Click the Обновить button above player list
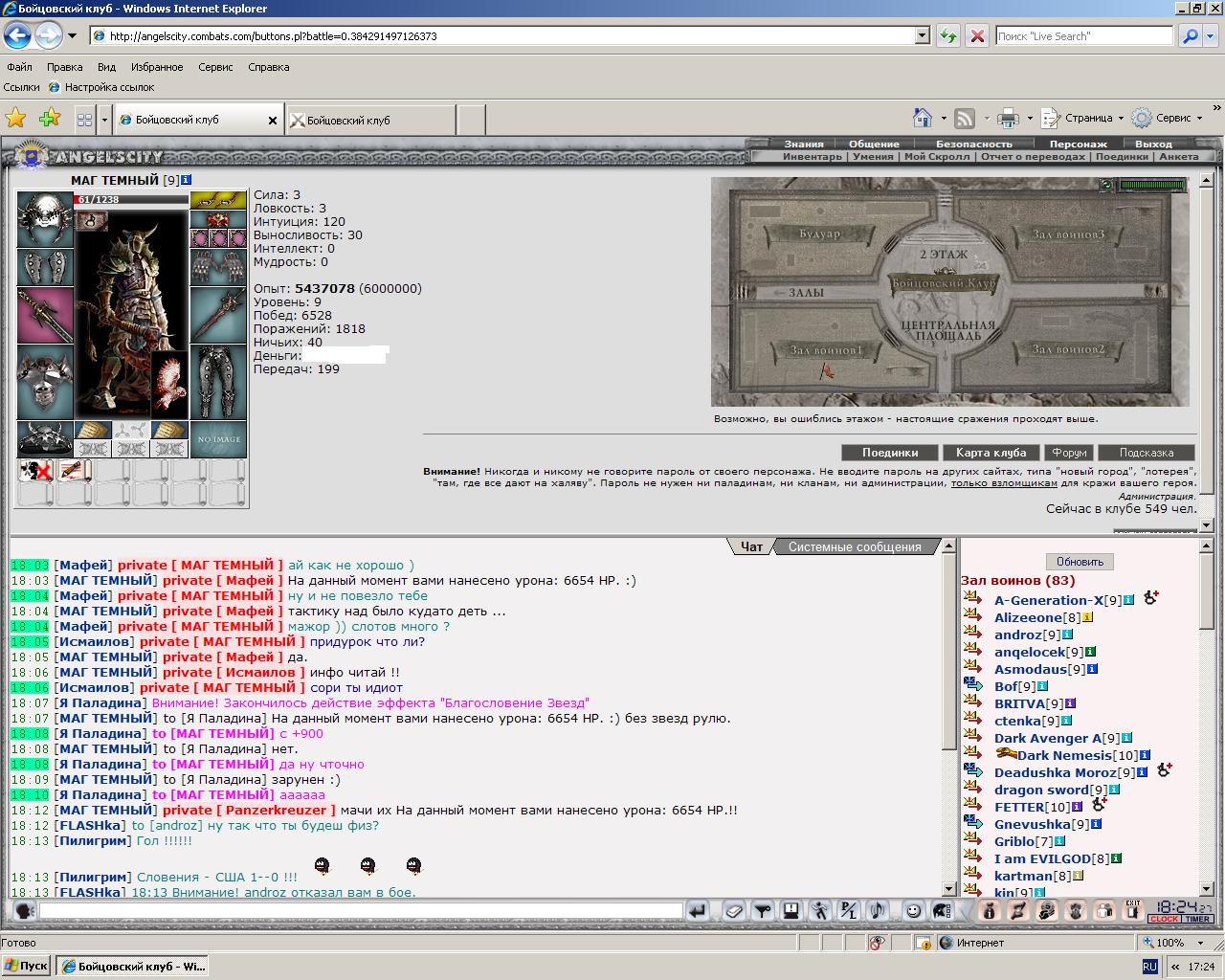The image size is (1225, 980). [1080, 562]
